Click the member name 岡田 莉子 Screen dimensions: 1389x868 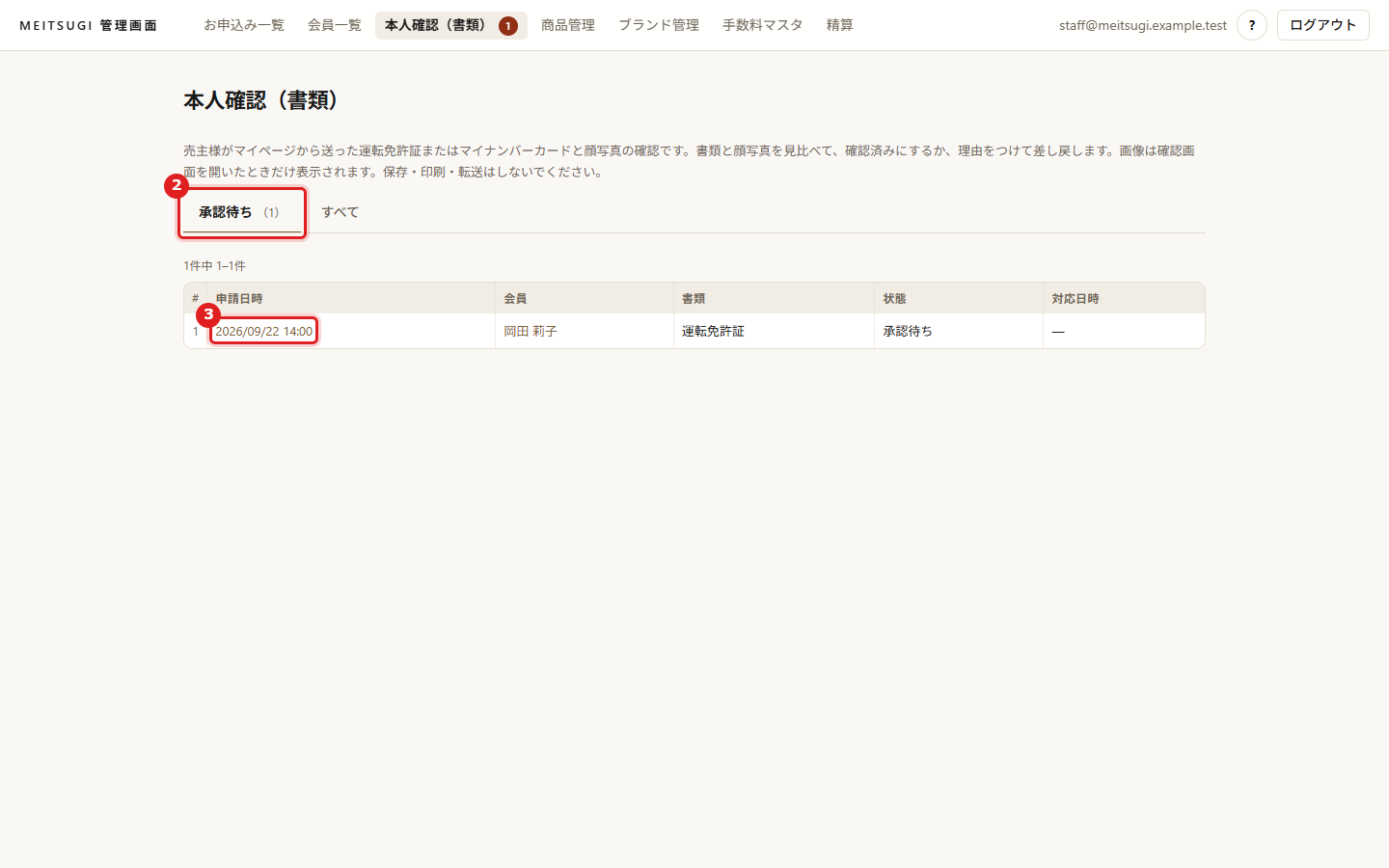(531, 331)
